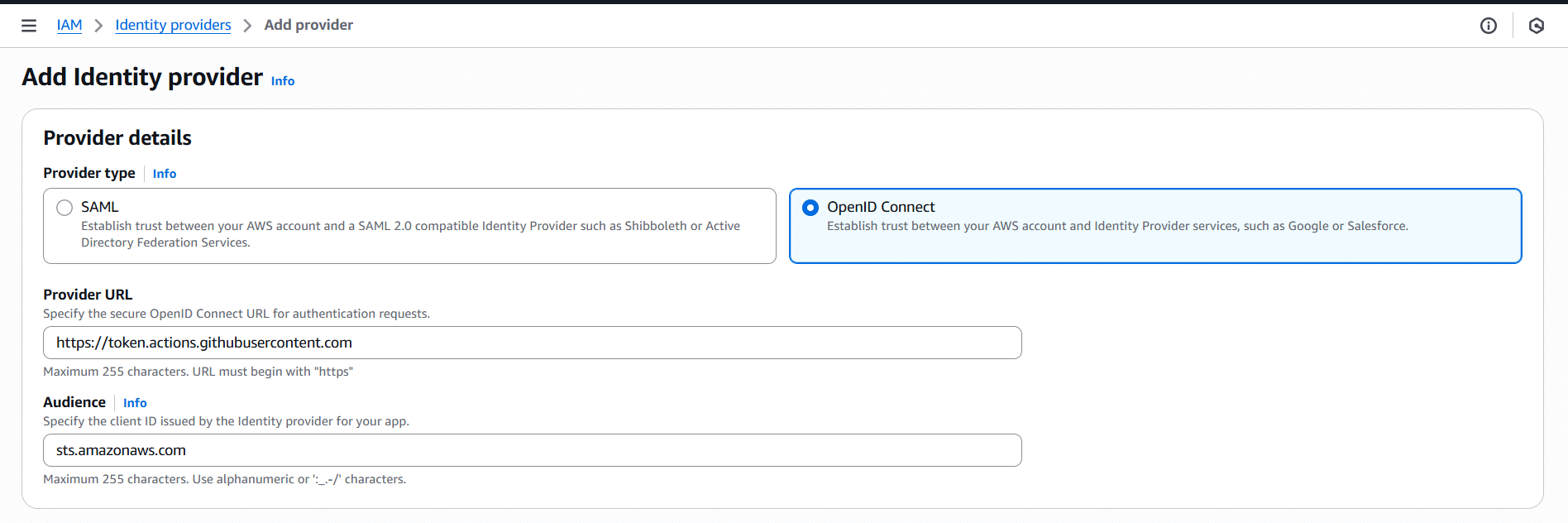Click the Provider details heading

tap(117, 138)
